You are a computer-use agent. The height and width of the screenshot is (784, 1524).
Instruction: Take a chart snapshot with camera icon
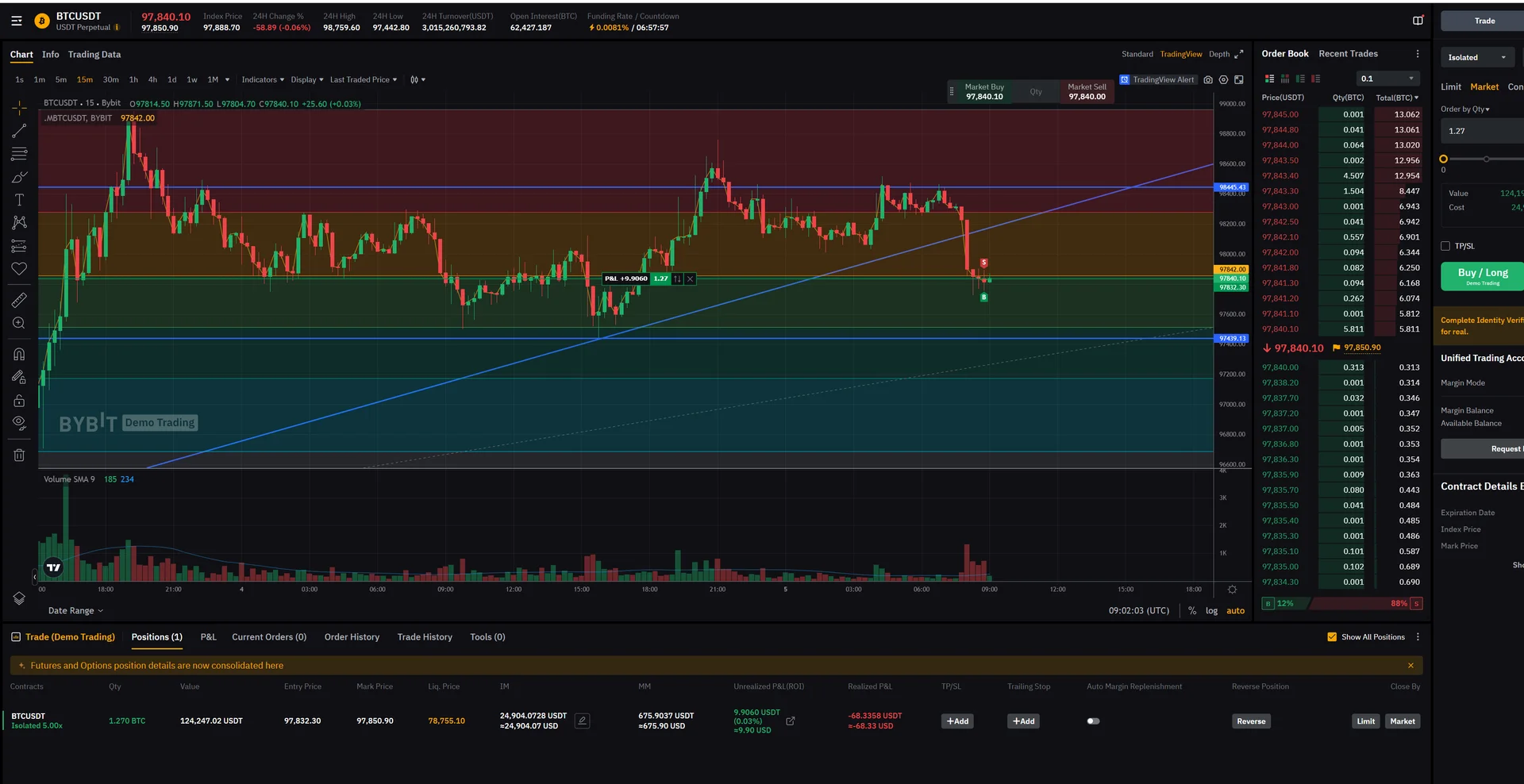1208,80
